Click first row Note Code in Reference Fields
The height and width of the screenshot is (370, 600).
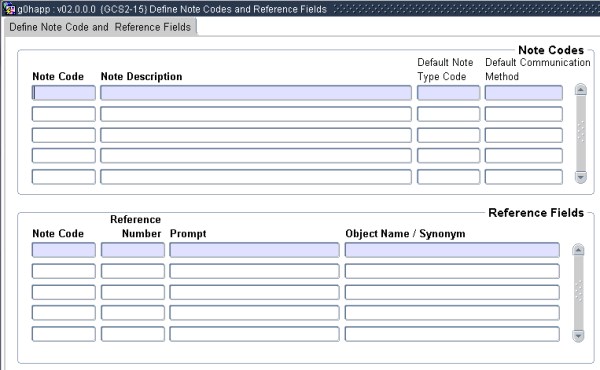64,250
